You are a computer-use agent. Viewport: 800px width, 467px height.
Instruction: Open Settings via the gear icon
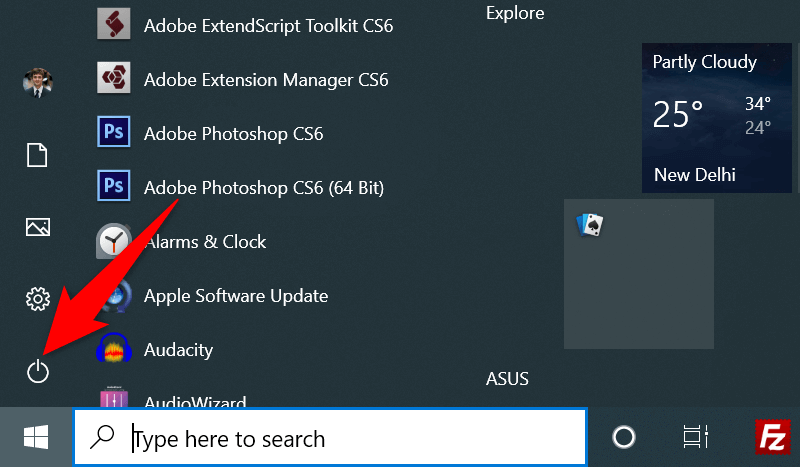click(38, 298)
